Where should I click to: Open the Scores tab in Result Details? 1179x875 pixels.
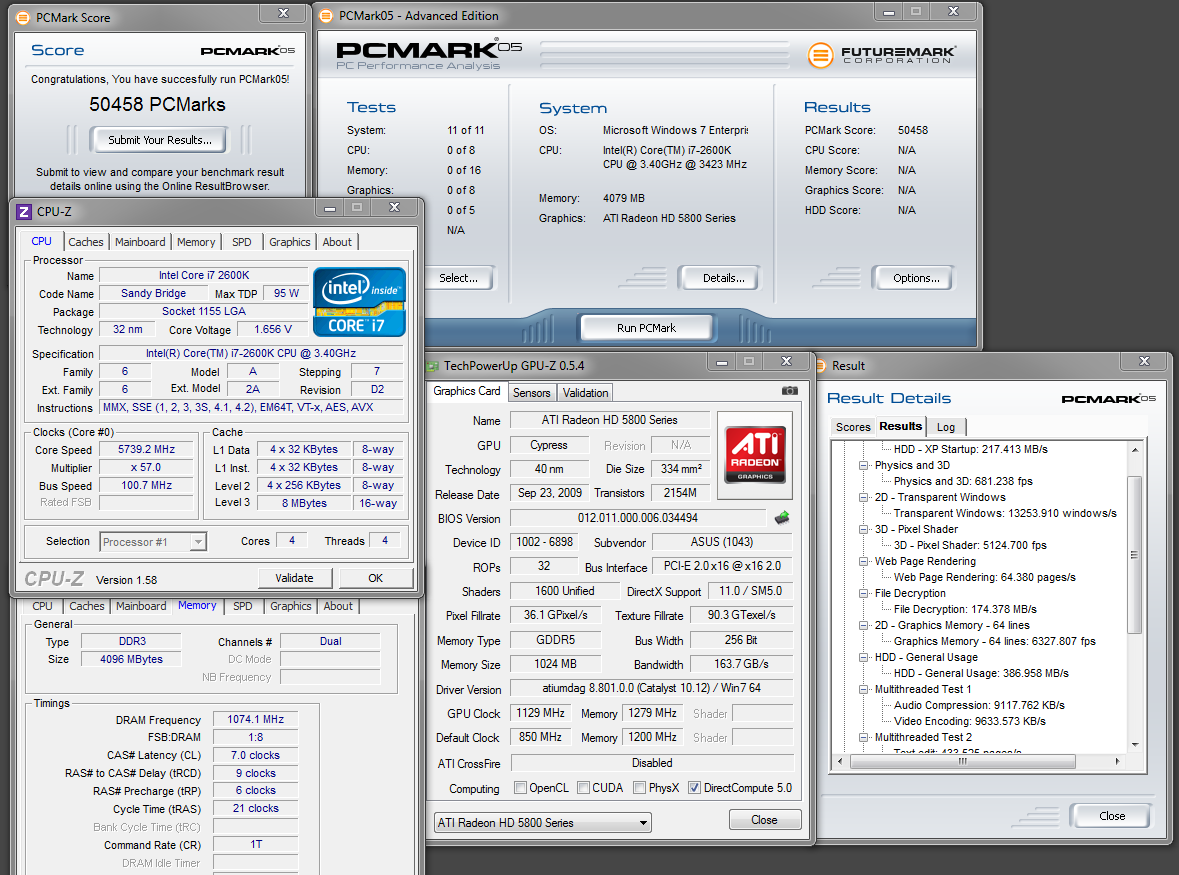[853, 427]
